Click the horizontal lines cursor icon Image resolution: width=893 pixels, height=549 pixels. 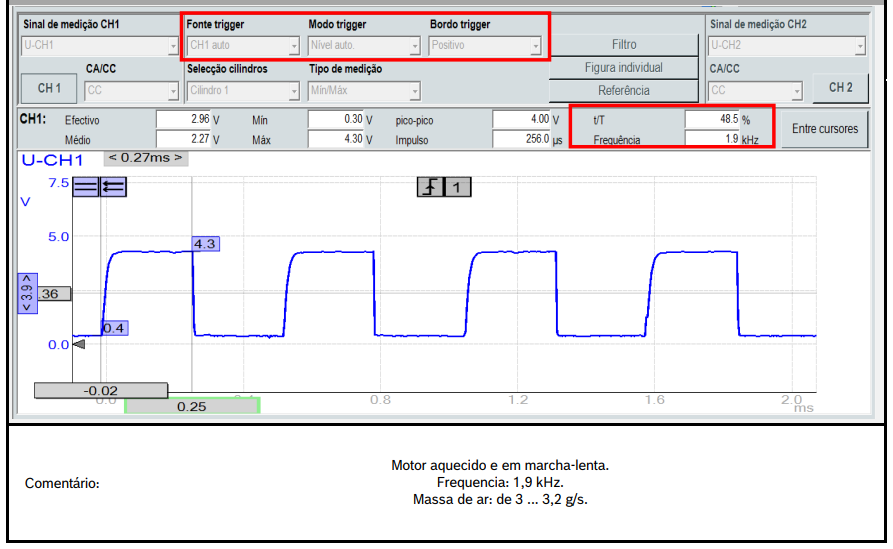86,186
